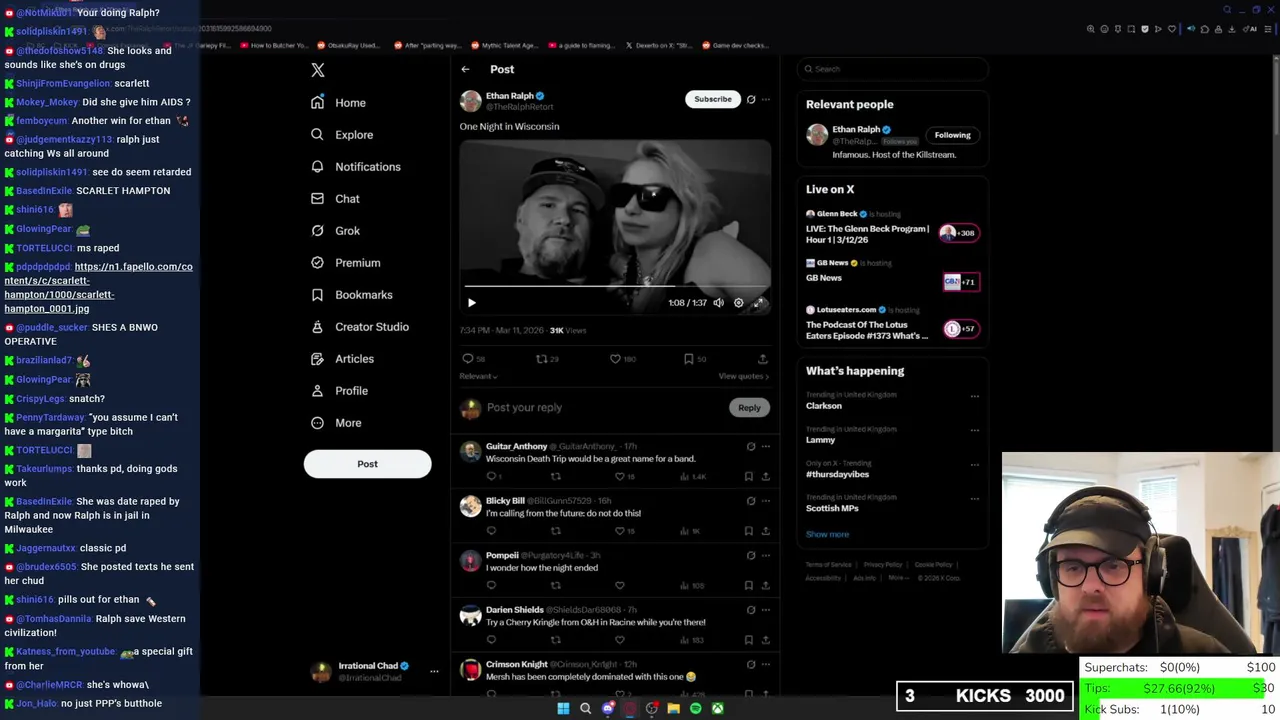Screen dimensions: 1280x720
Task: Open Grok from the sidebar
Action: [x=334, y=231]
